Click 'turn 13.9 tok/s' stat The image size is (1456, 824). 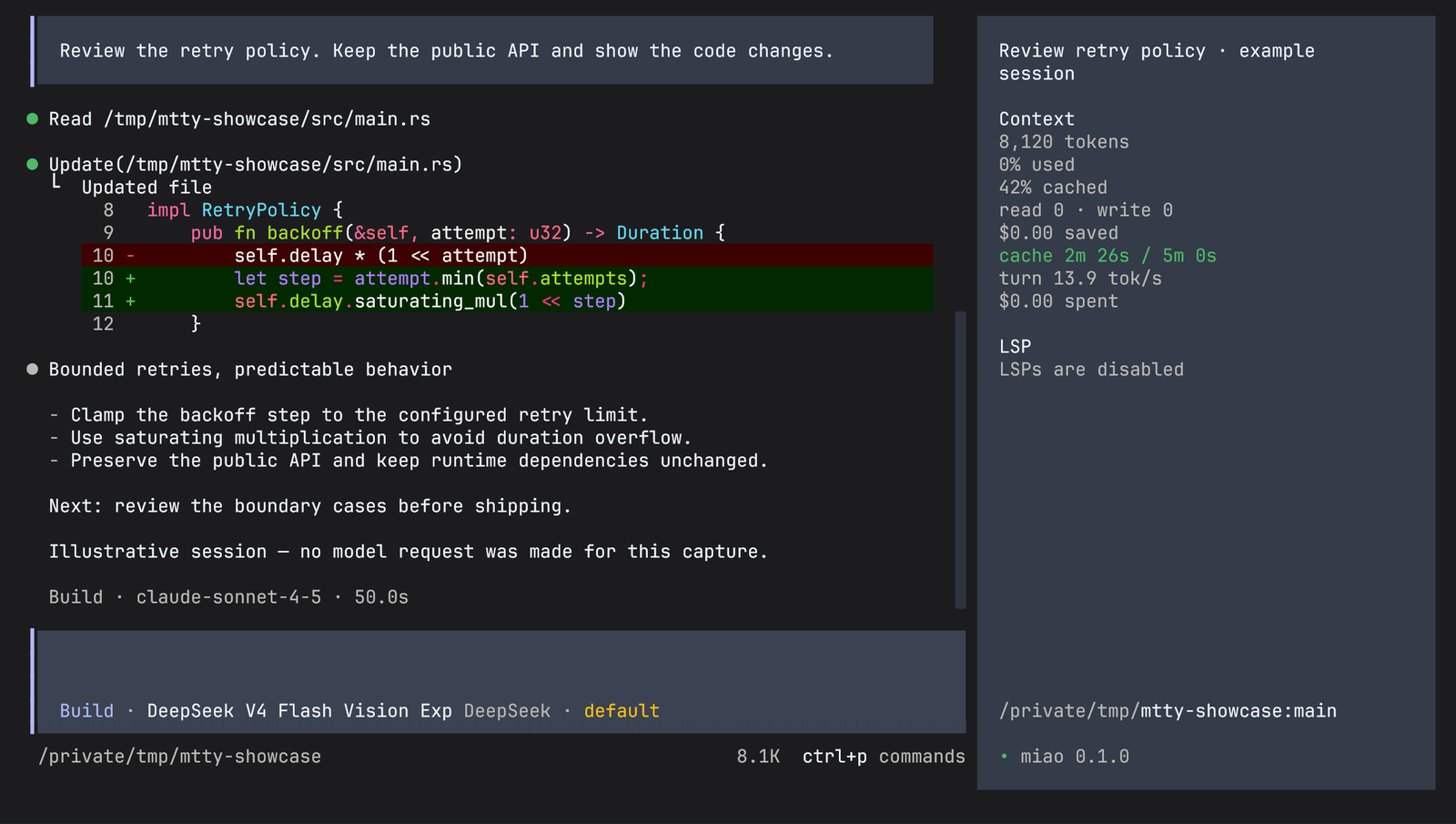[x=1080, y=279]
